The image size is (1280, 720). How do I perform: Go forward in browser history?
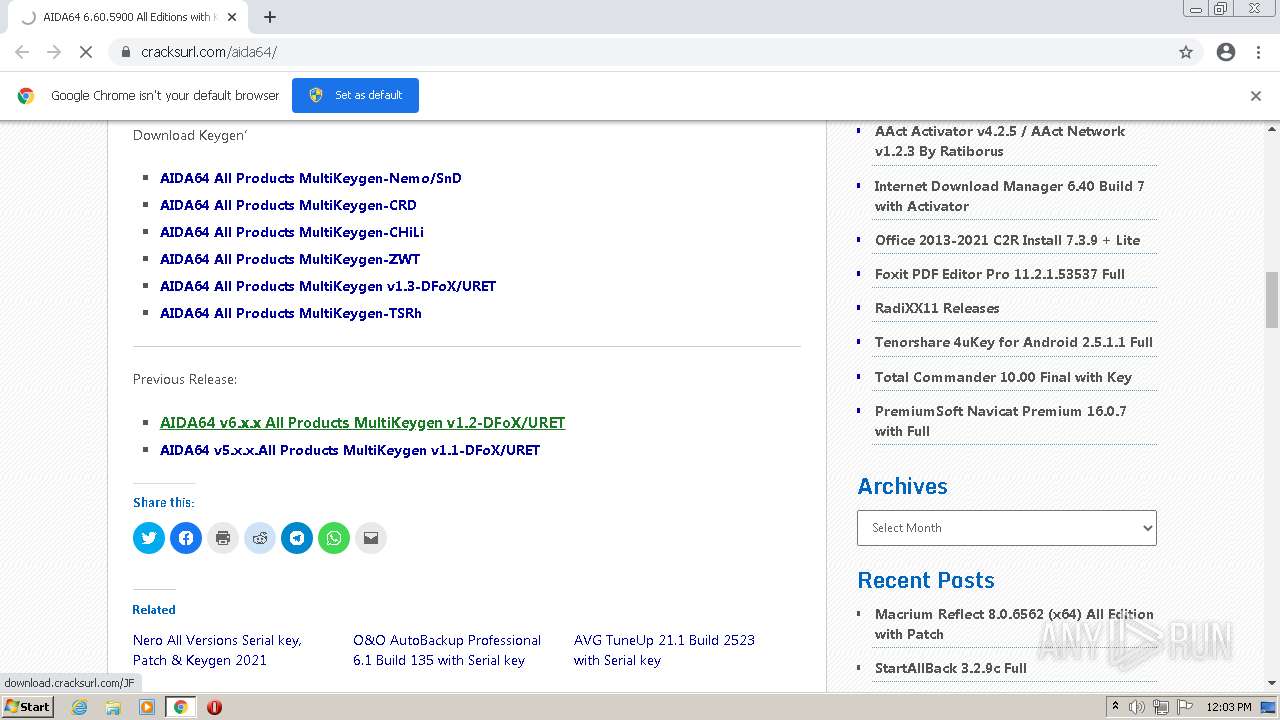[54, 52]
